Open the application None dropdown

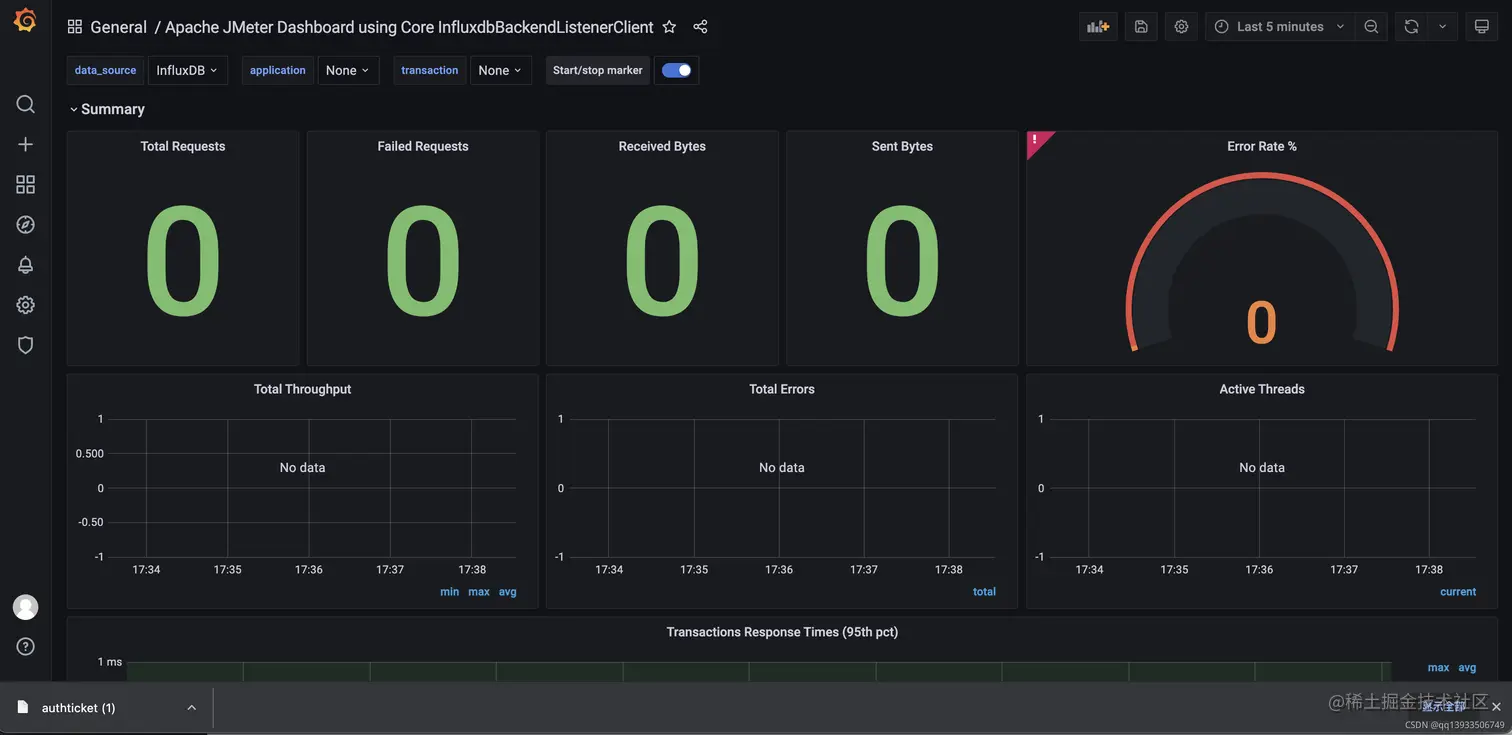[348, 70]
